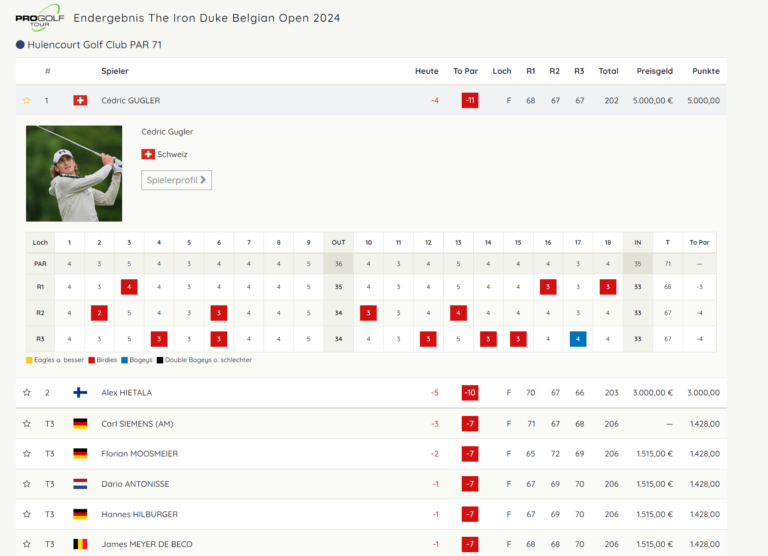Image resolution: width=768 pixels, height=556 pixels.
Task: Click the German flag beside Carl Siemens
Action: pos(80,424)
